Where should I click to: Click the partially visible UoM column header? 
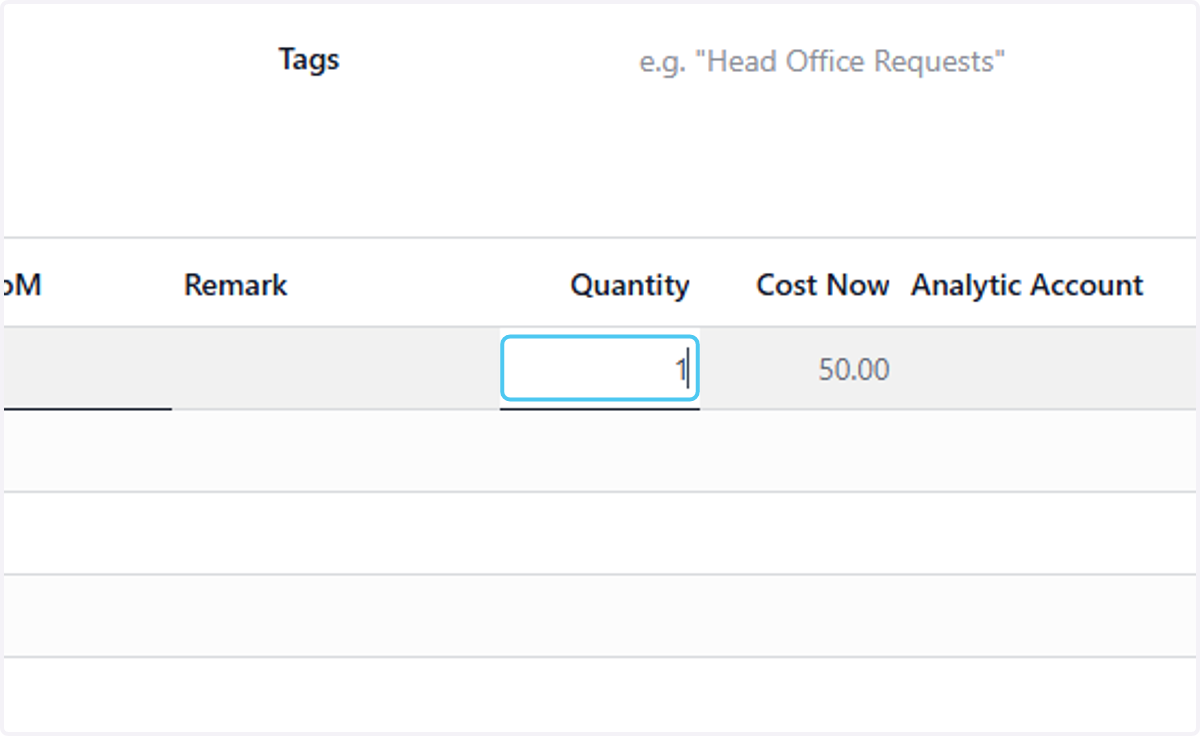(x=22, y=285)
